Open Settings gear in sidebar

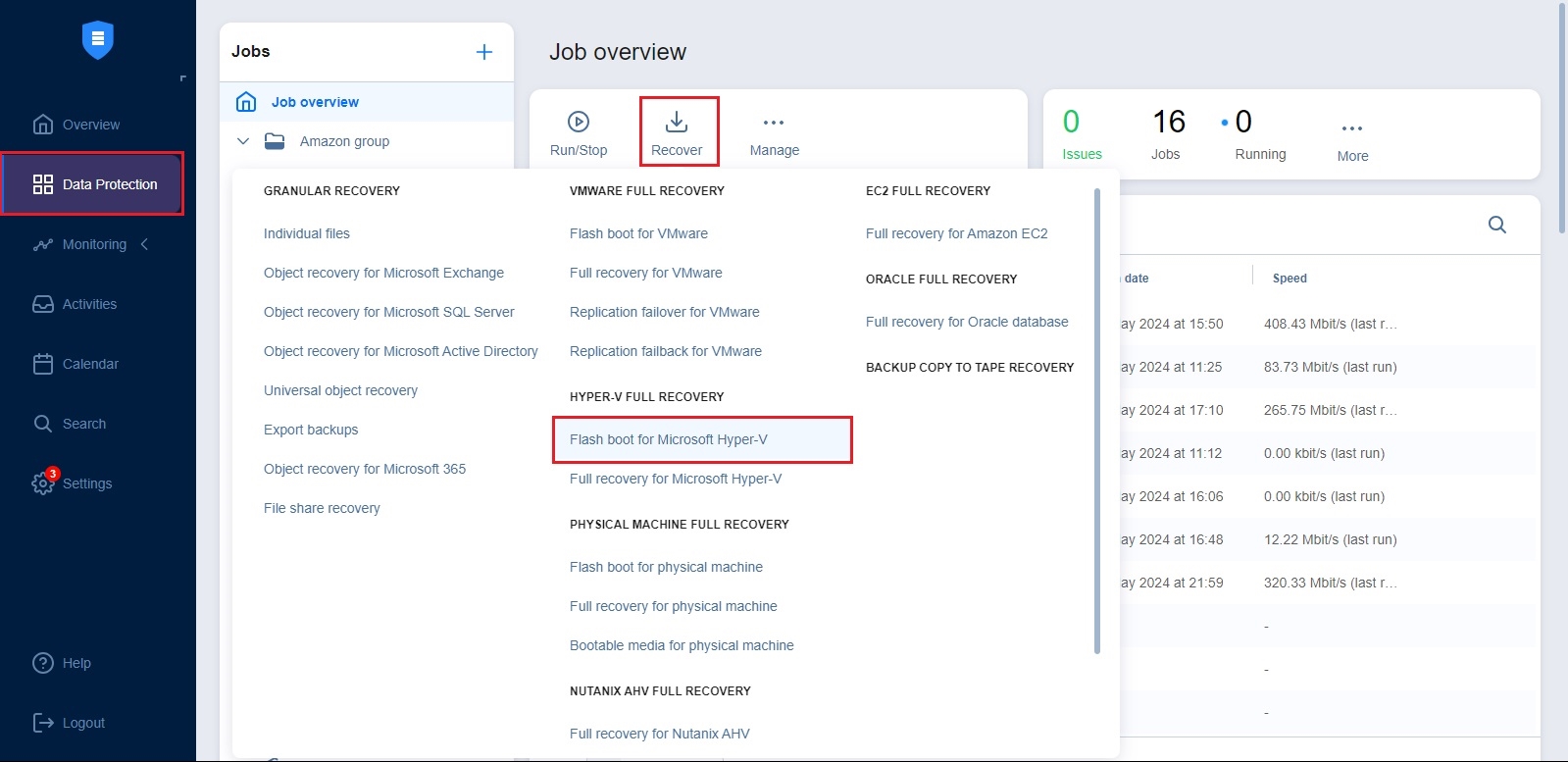tap(43, 483)
